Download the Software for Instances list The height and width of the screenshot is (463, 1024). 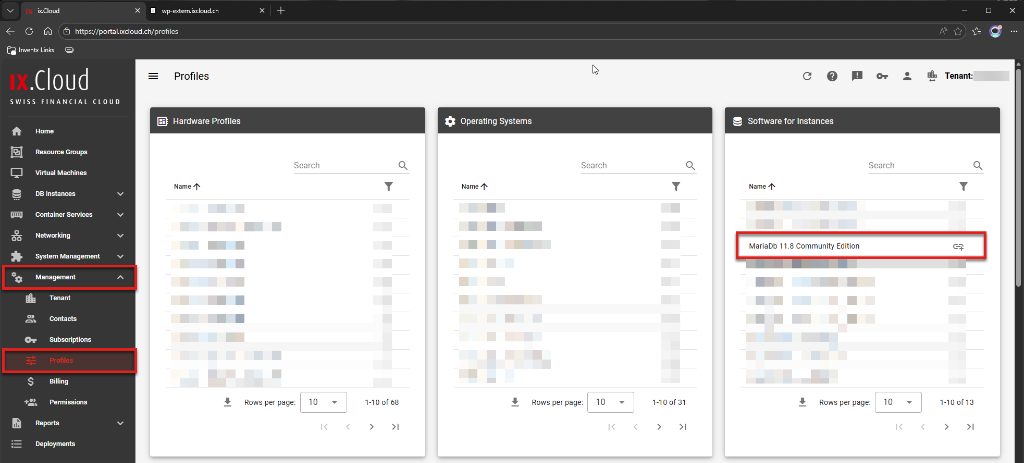click(x=803, y=402)
